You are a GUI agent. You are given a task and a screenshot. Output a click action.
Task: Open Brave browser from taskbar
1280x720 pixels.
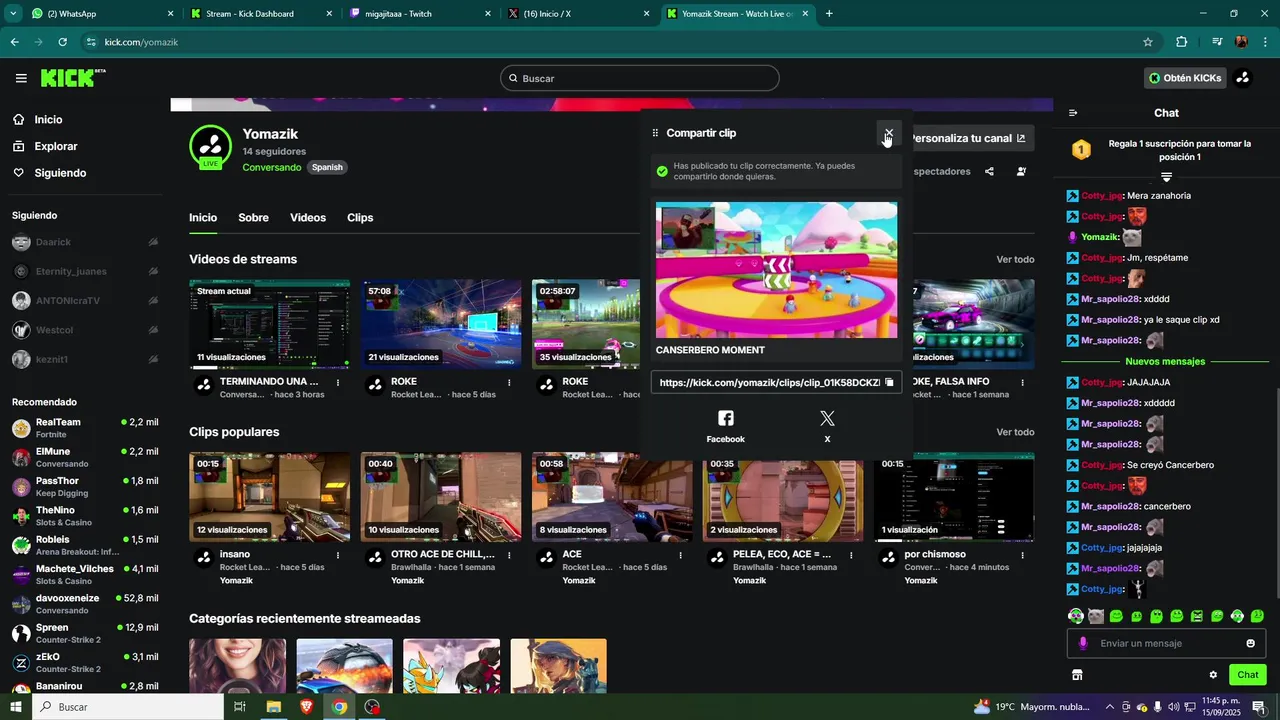pos(306,707)
